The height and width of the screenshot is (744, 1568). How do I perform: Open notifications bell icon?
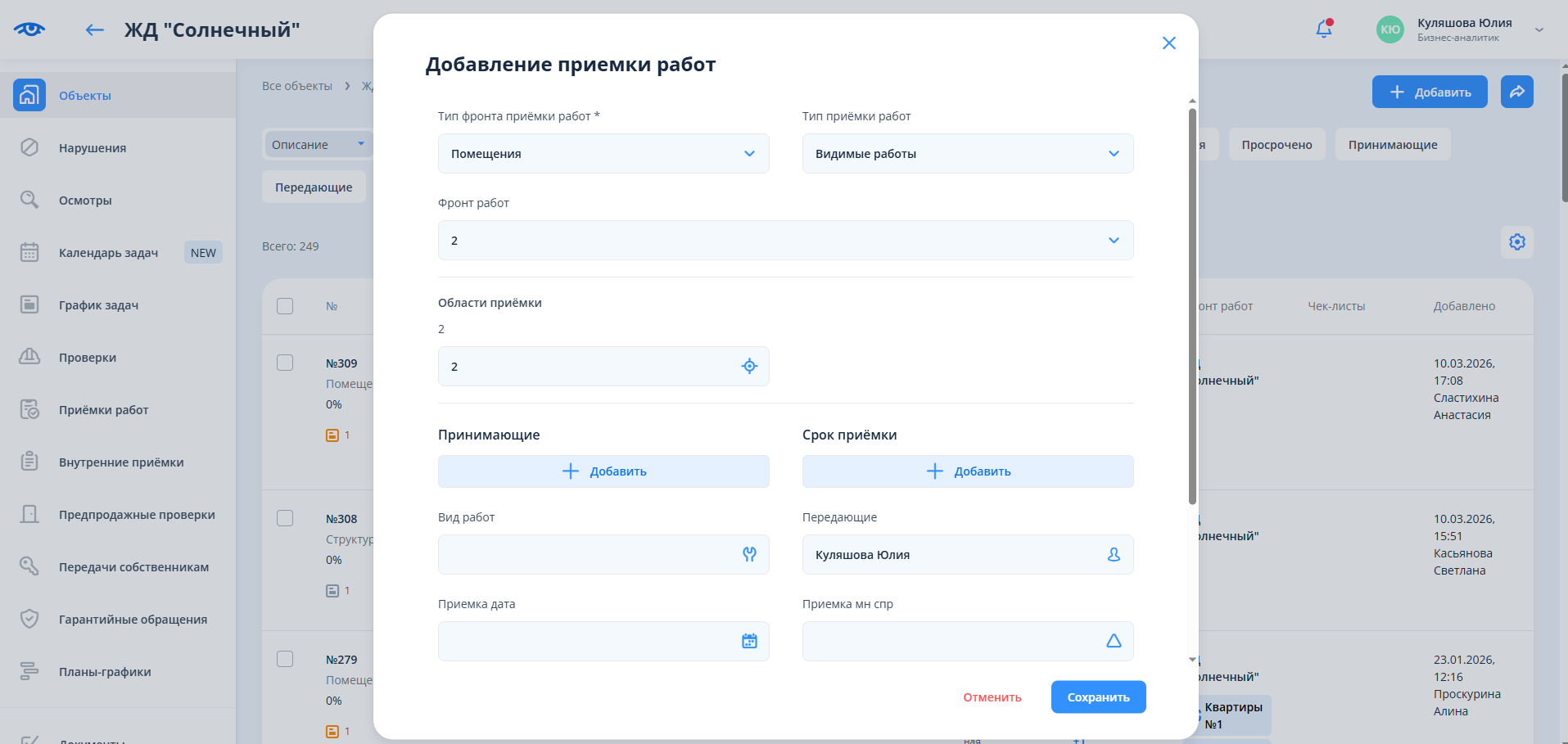coord(1323,29)
